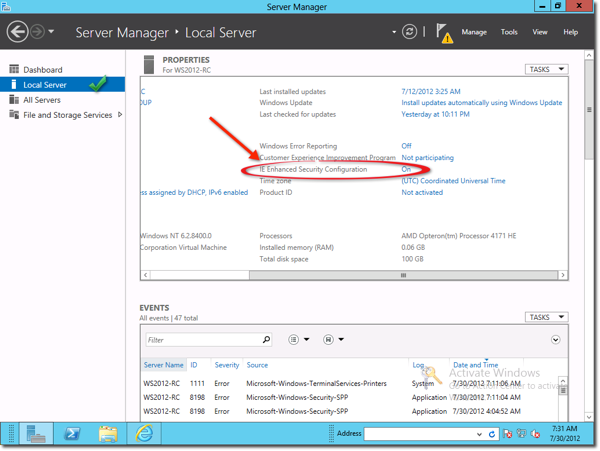The width and height of the screenshot is (600, 451).
Task: Open the Manage menu
Action: click(474, 32)
